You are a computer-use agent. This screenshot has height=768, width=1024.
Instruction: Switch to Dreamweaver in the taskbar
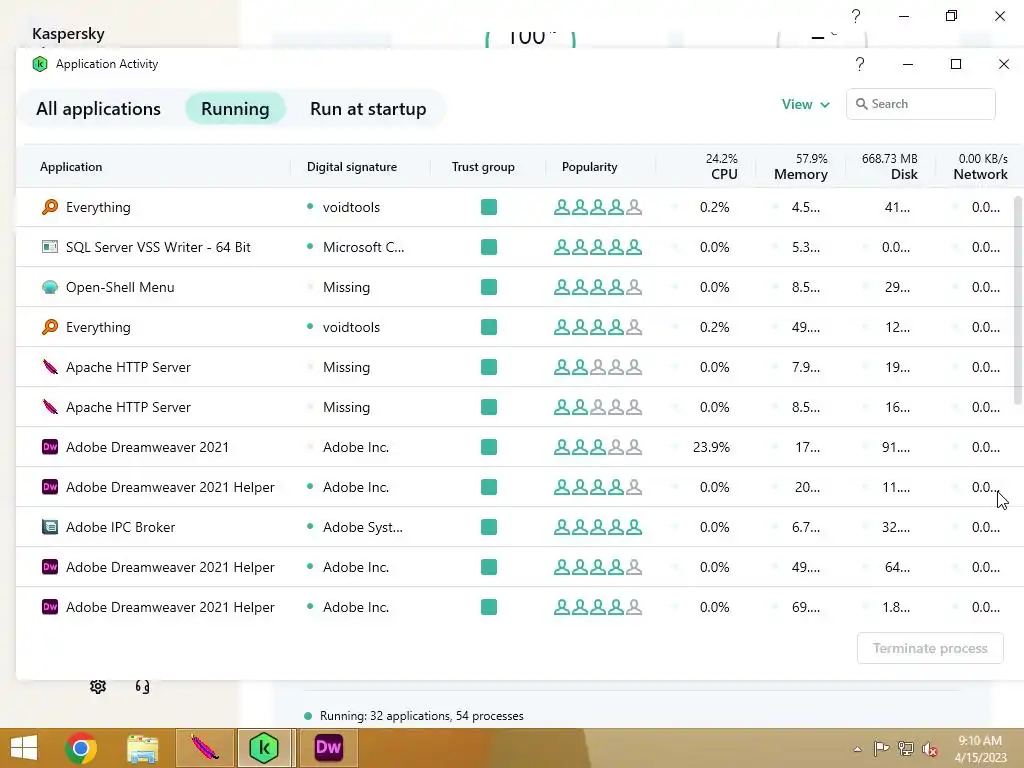[328, 748]
